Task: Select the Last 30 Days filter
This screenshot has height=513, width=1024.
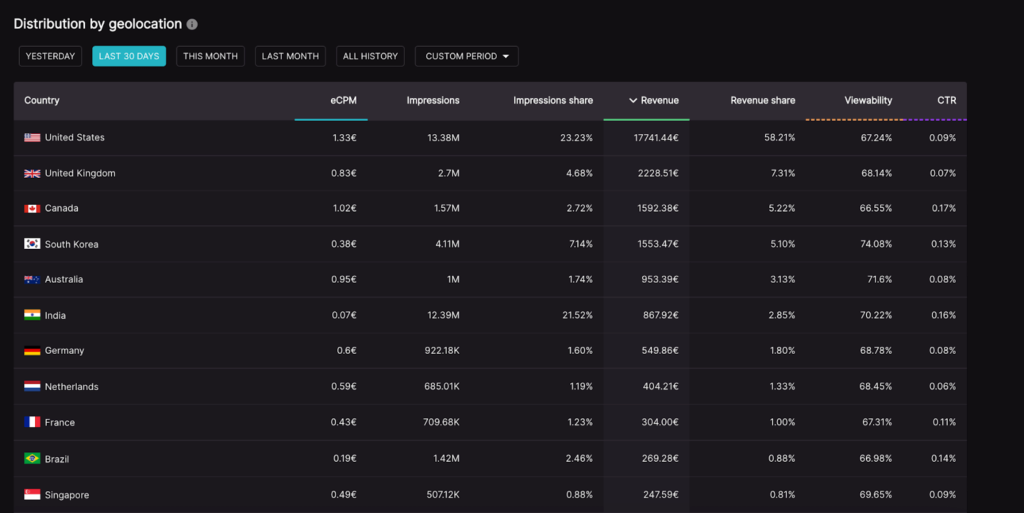Action: (x=129, y=56)
